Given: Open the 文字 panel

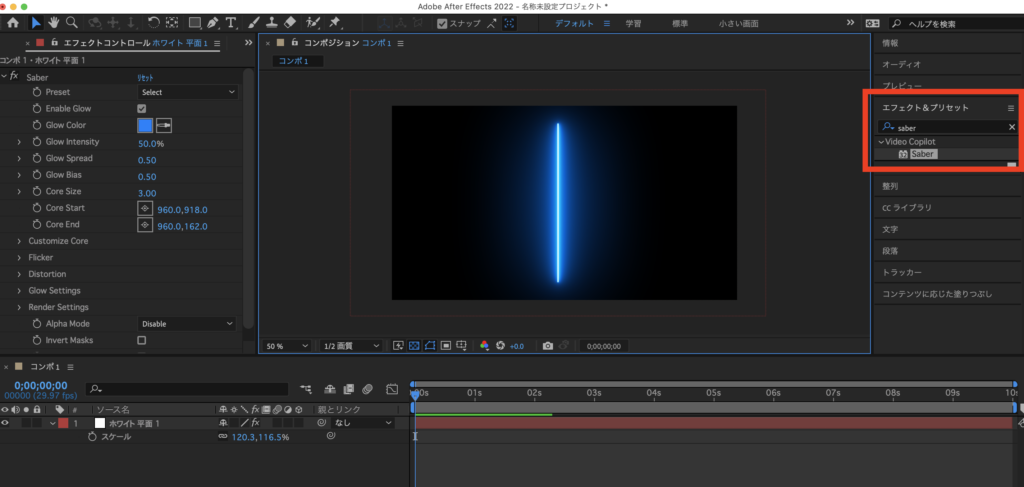Looking at the screenshot, I should click(x=890, y=229).
